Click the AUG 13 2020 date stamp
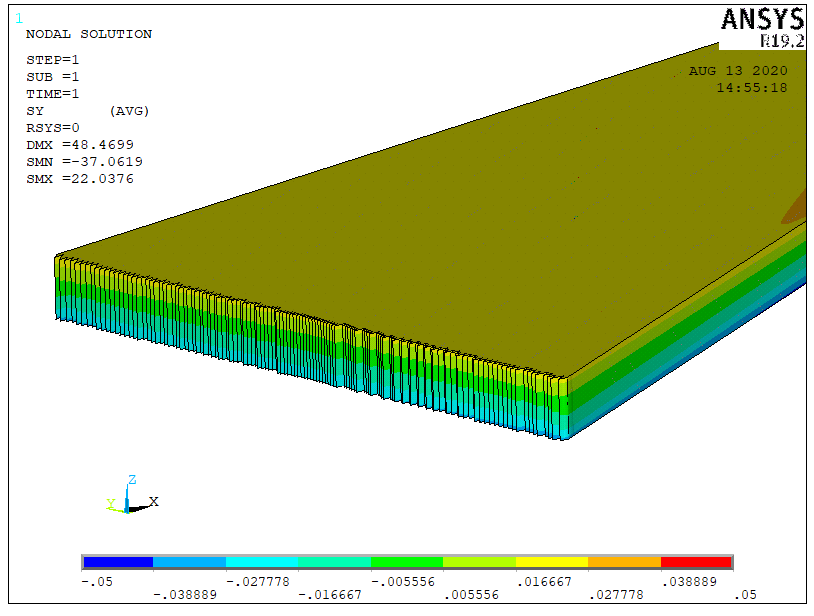The image size is (814, 616). (738, 71)
